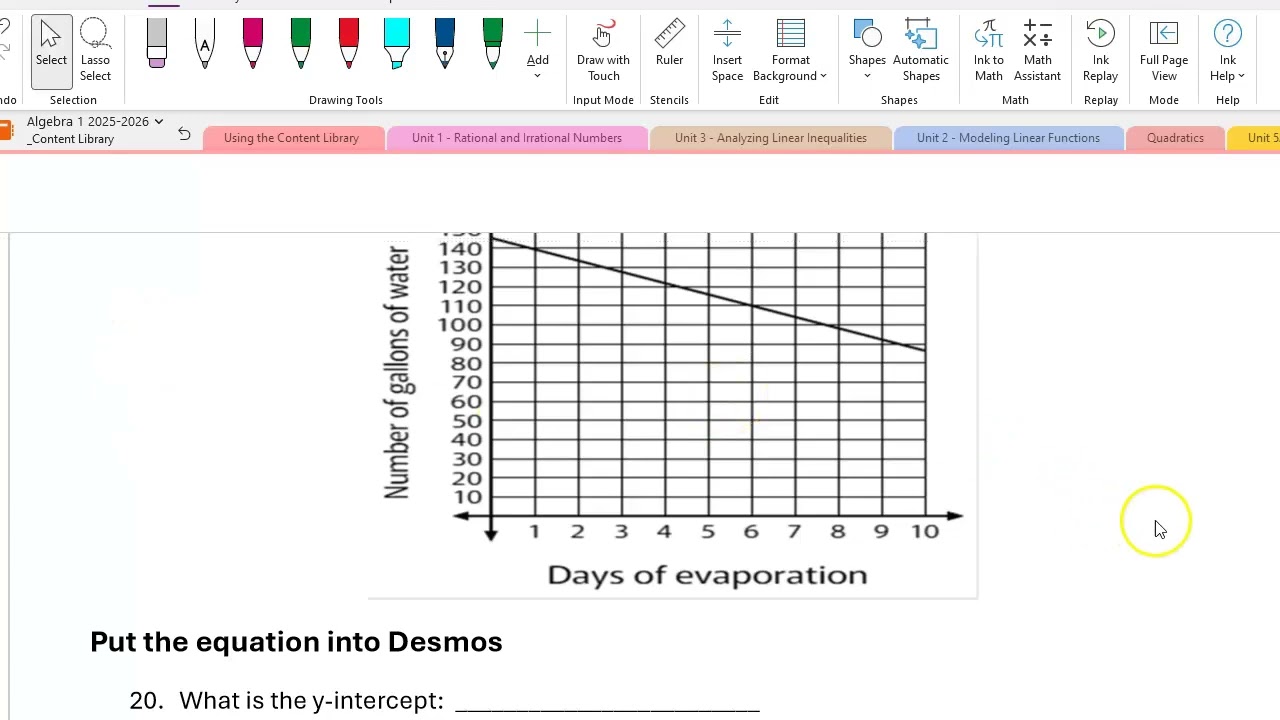Select the dark blue pen
The image size is (1280, 720).
pyautogui.click(x=445, y=45)
